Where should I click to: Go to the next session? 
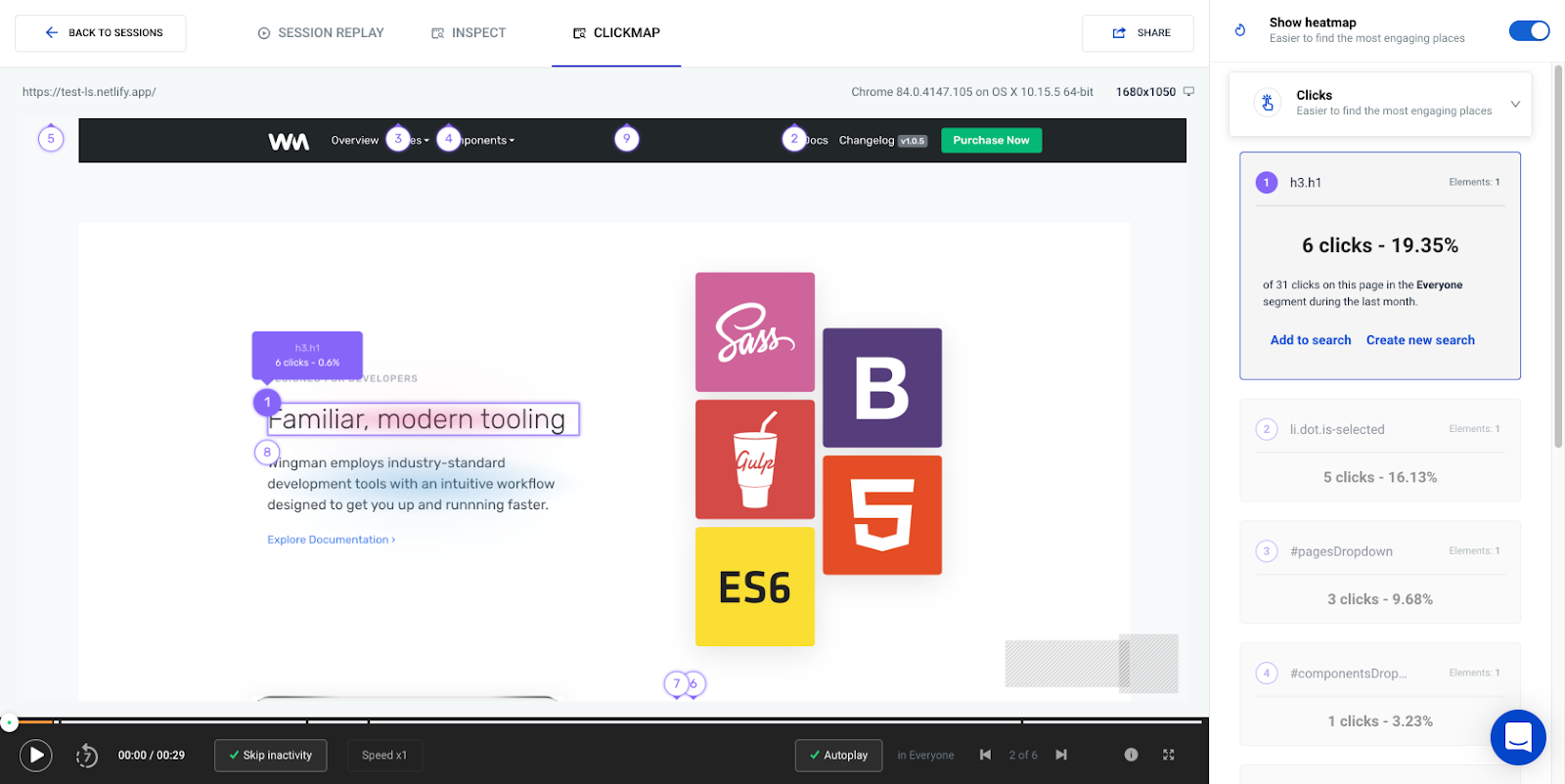(x=1061, y=755)
